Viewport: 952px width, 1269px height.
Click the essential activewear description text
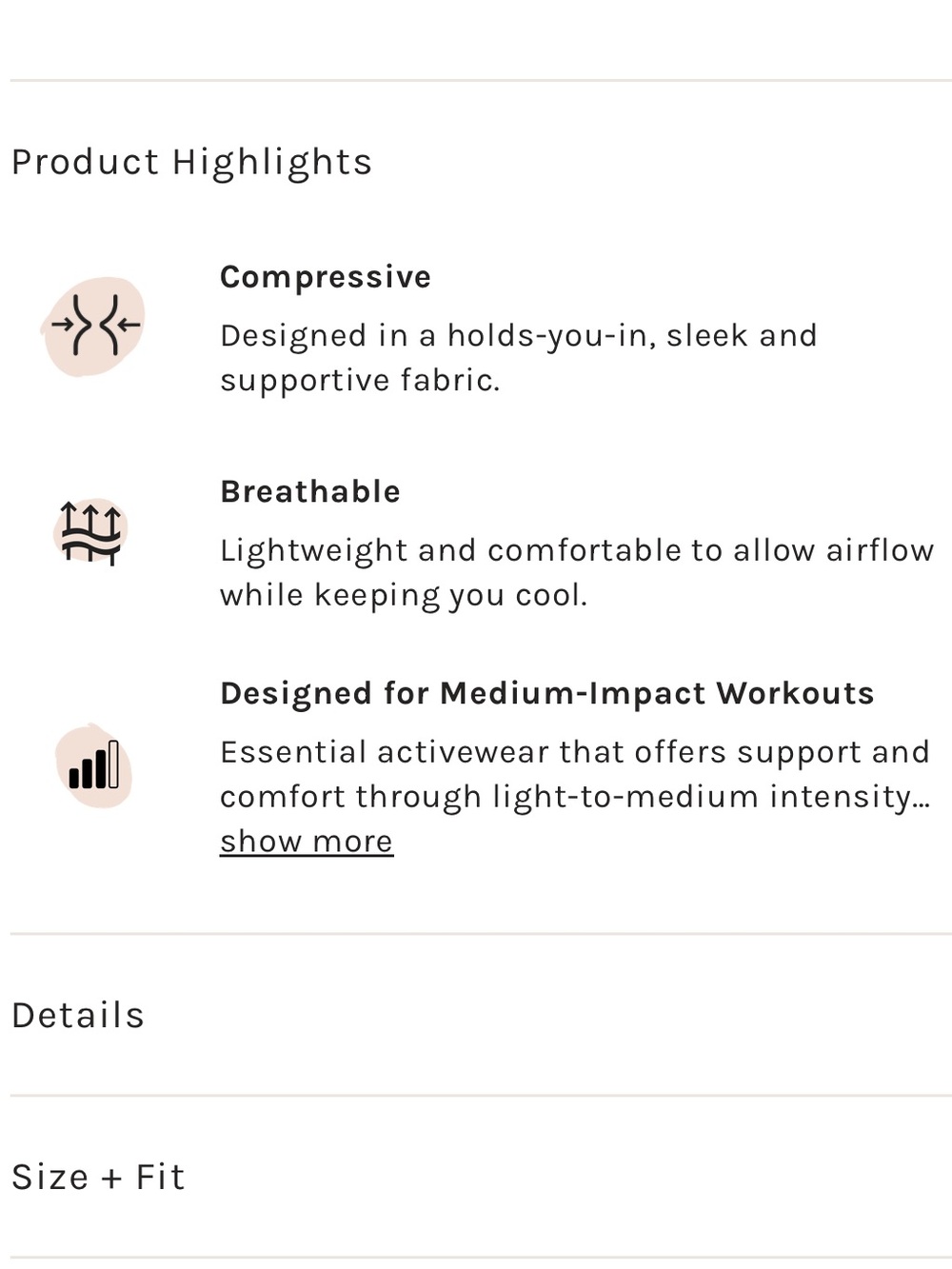(x=575, y=774)
